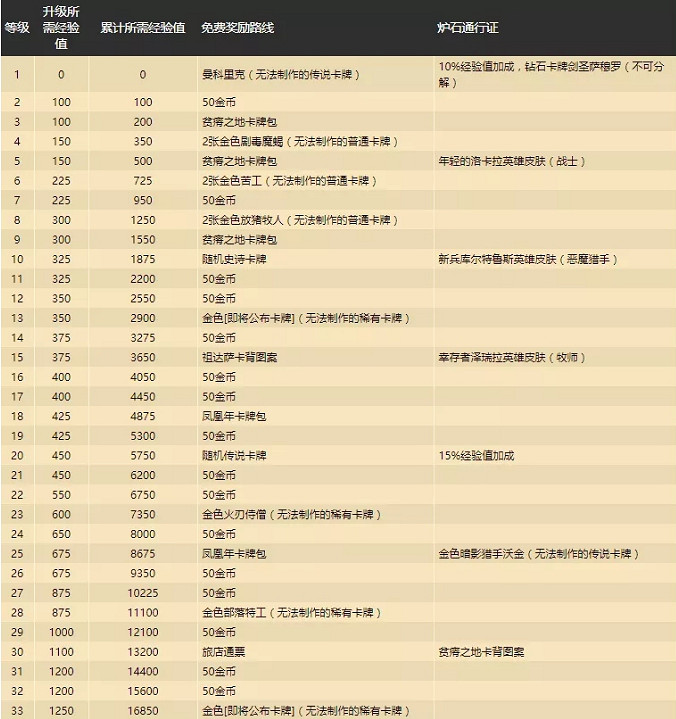This screenshot has height=719, width=676.
Task: Click cumulative experience value 950
Action: coord(143,200)
